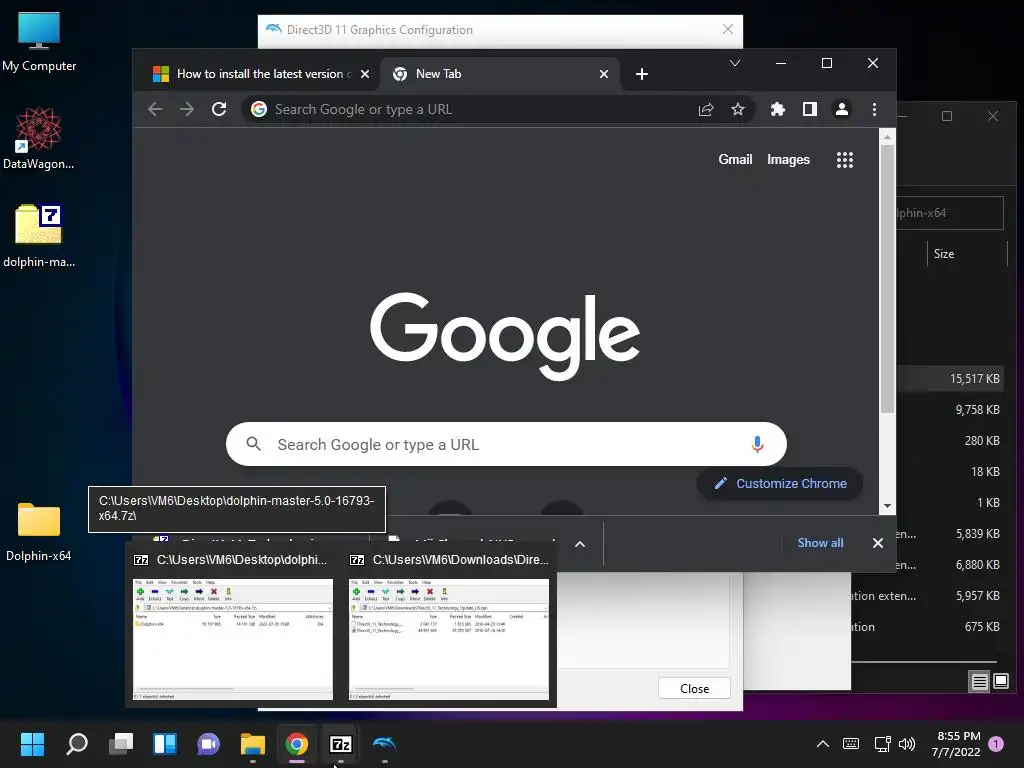The width and height of the screenshot is (1024, 768).
Task: Open Dolphin emulator taskbar icon
Action: pos(384,744)
